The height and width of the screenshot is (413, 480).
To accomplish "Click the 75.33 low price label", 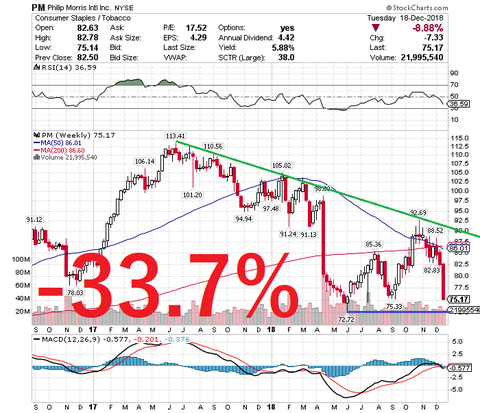I will [394, 306].
